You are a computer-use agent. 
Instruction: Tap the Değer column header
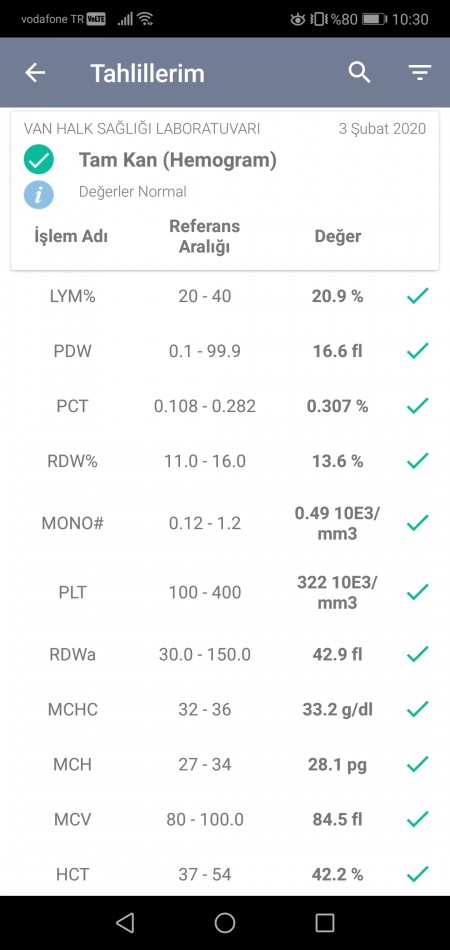(x=337, y=236)
